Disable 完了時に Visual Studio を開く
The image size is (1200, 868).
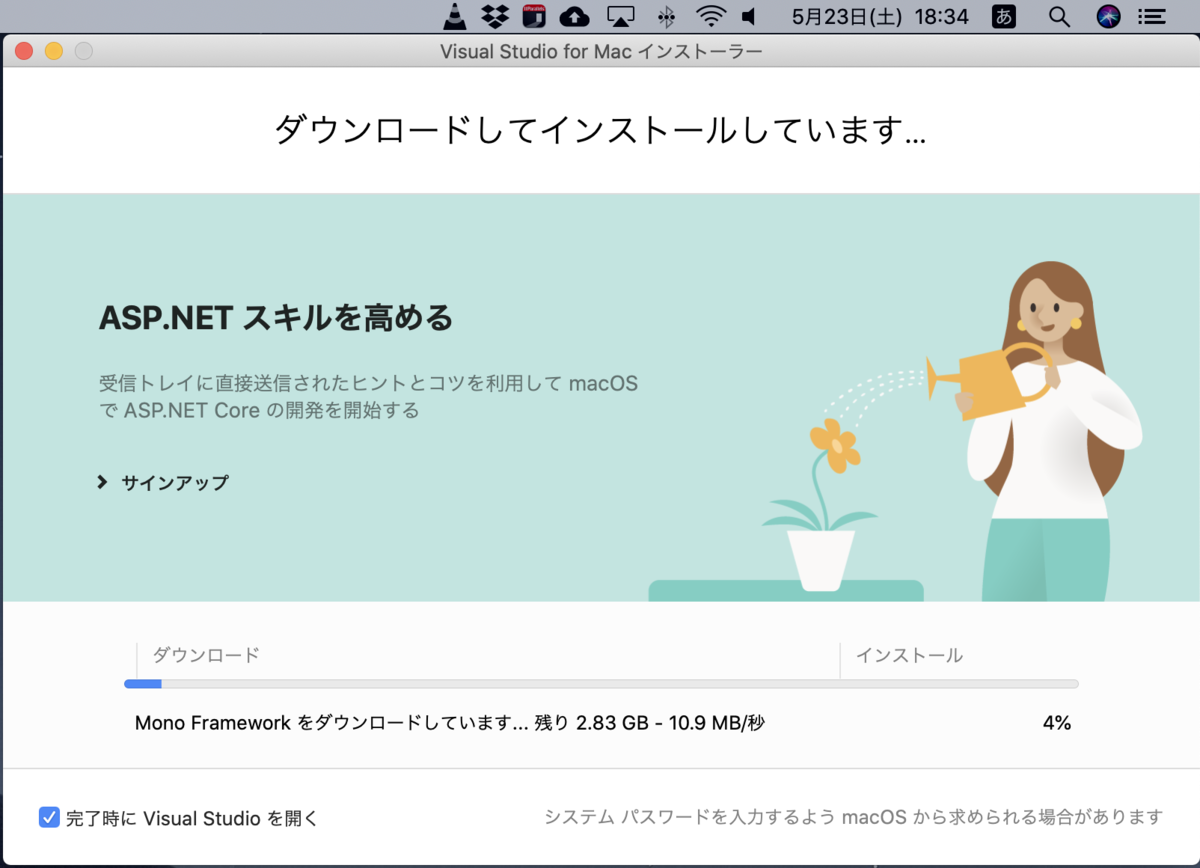(48, 817)
